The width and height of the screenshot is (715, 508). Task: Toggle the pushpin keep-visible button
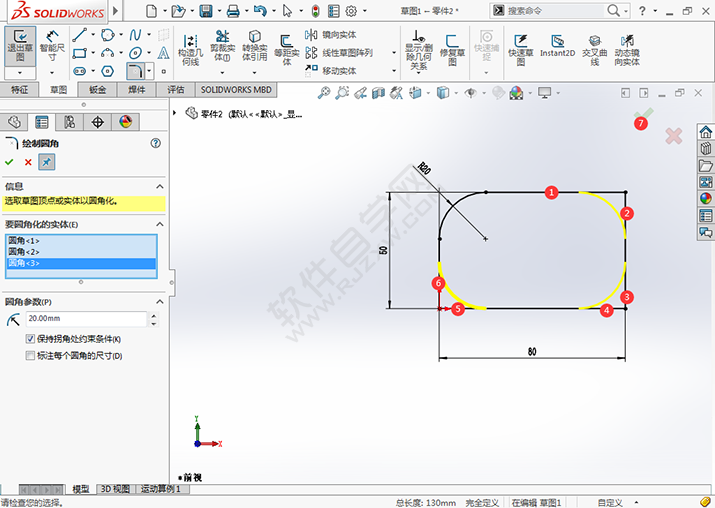click(x=47, y=162)
